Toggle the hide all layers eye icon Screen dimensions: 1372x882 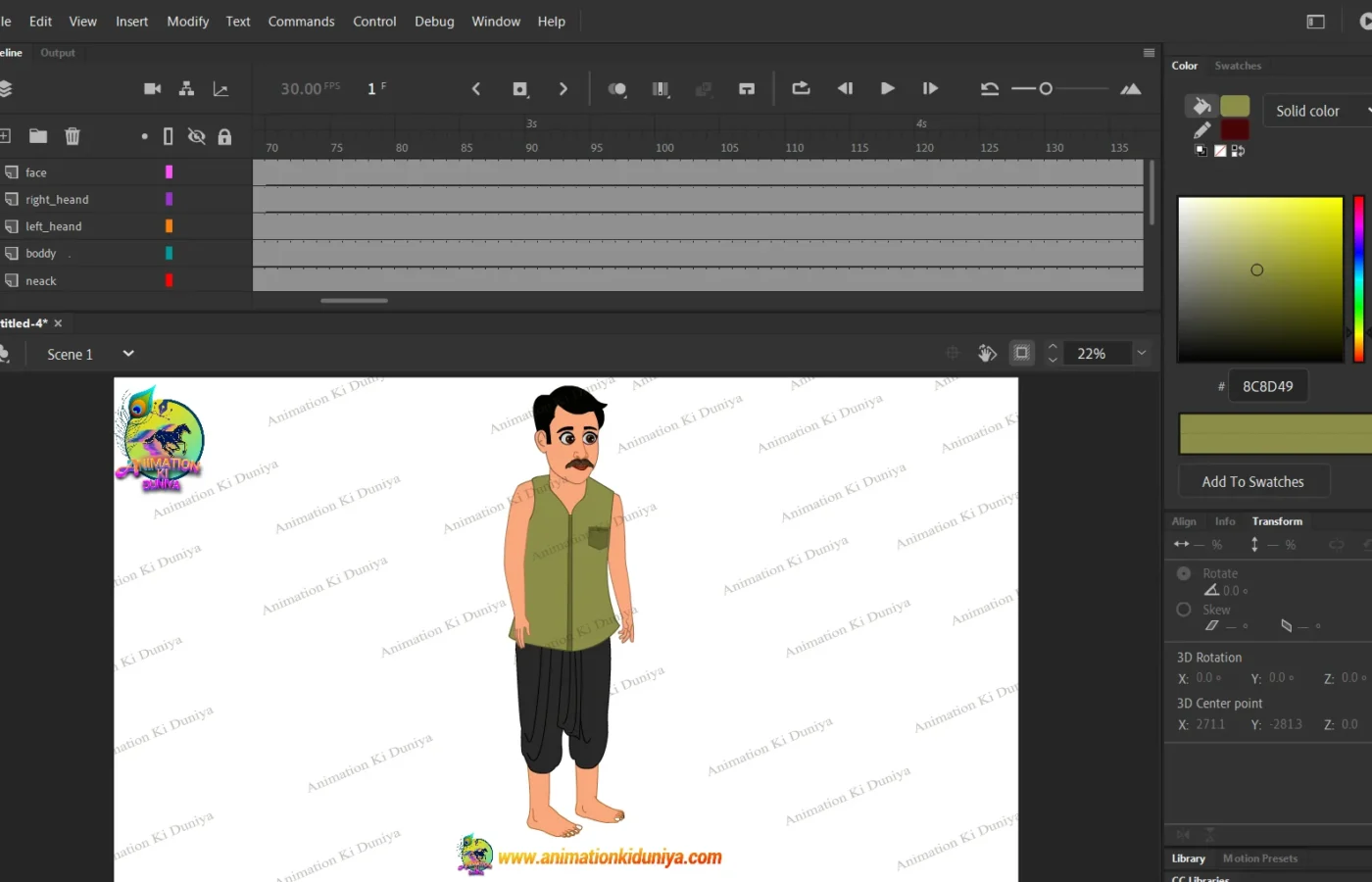196,136
